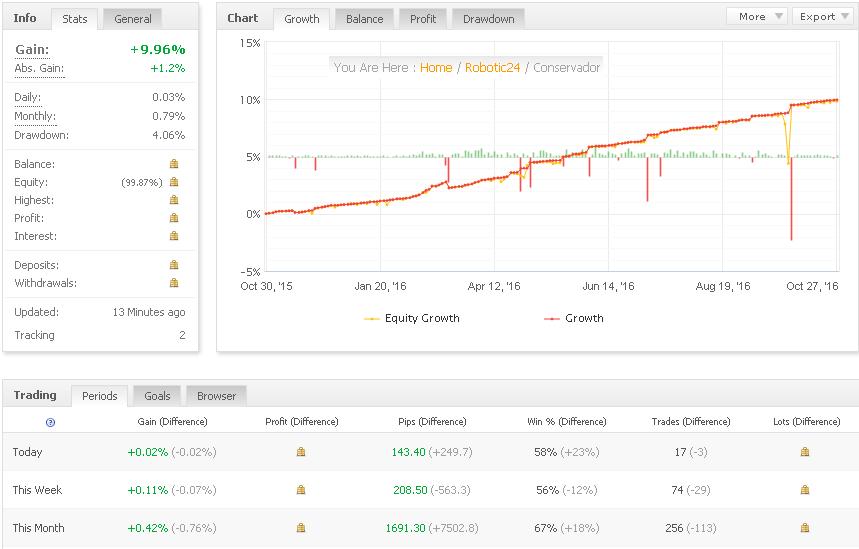Screen dimensions: 859x549
Task: Click the +1.2% absolute gain value
Action: (168, 68)
